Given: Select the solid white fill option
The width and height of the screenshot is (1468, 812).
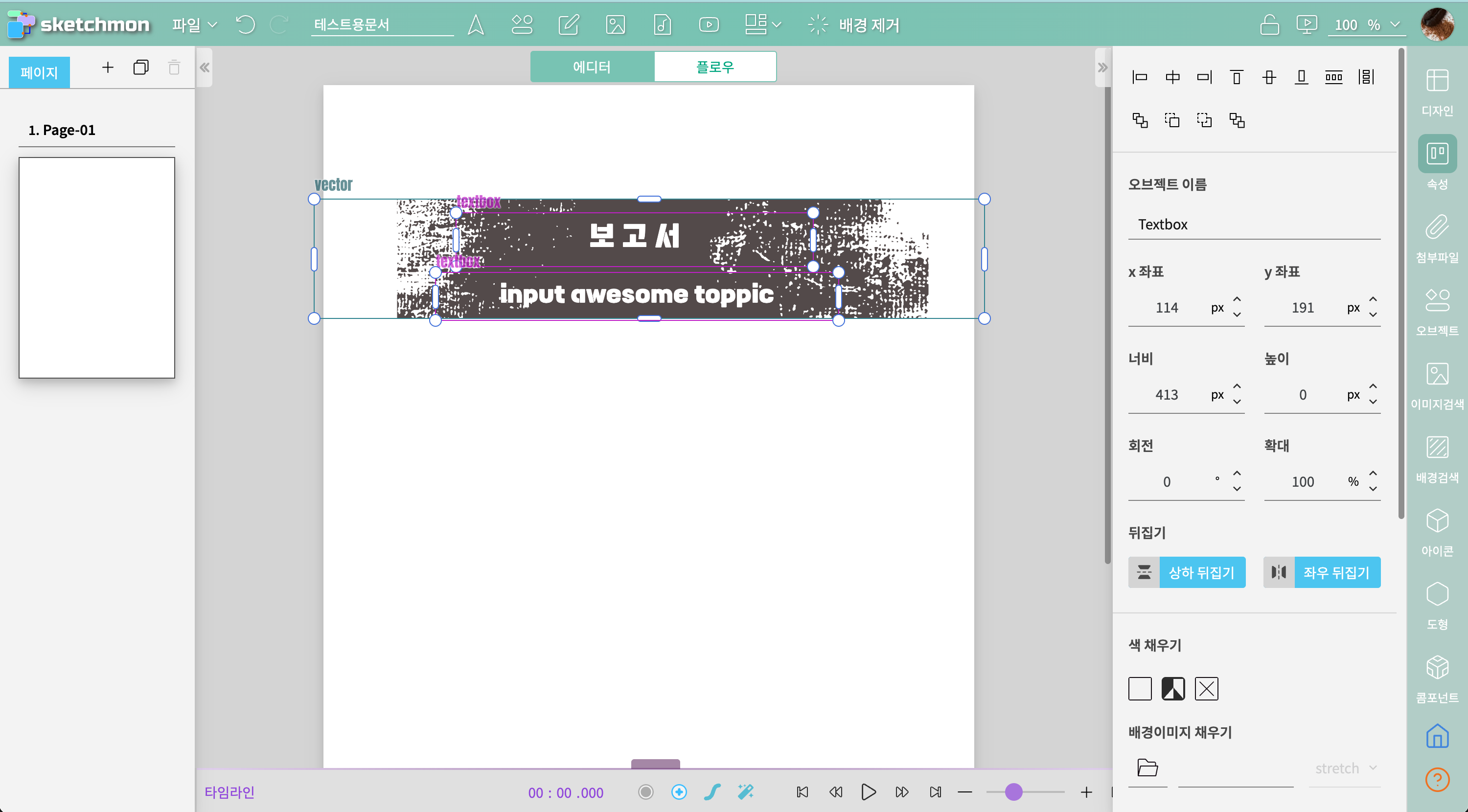Looking at the screenshot, I should pos(1140,688).
